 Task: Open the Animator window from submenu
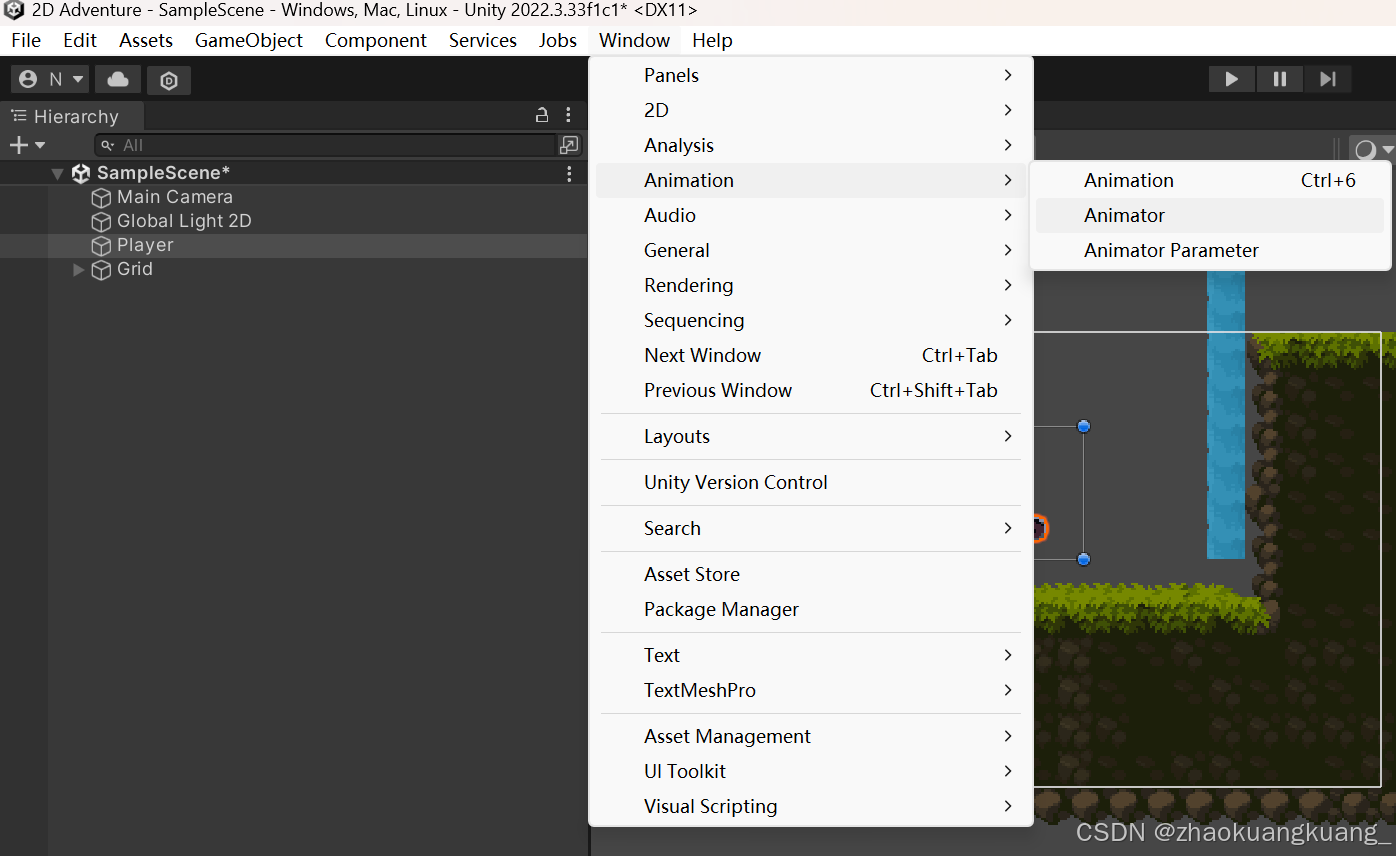[1210, 215]
